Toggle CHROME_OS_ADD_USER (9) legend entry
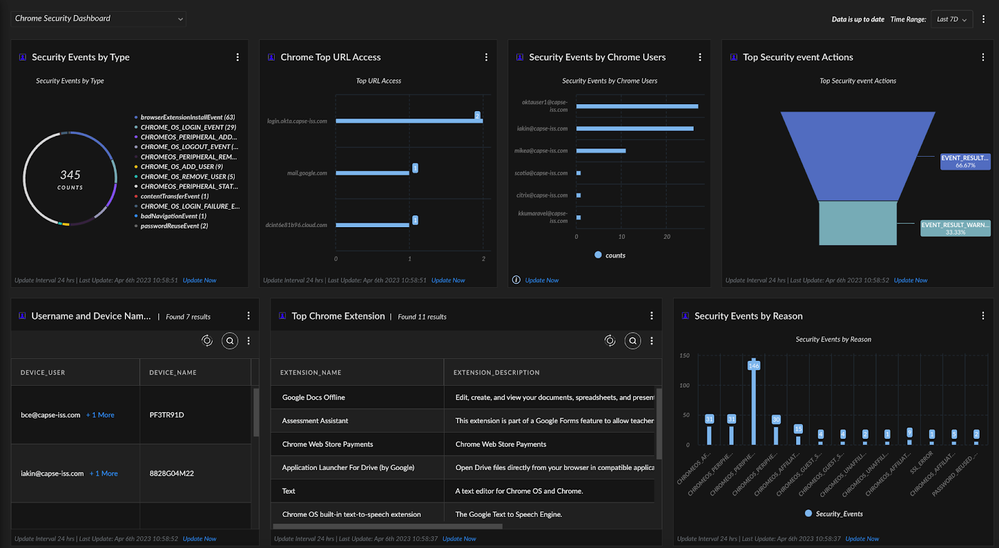The height and width of the screenshot is (548, 999). tap(179, 167)
